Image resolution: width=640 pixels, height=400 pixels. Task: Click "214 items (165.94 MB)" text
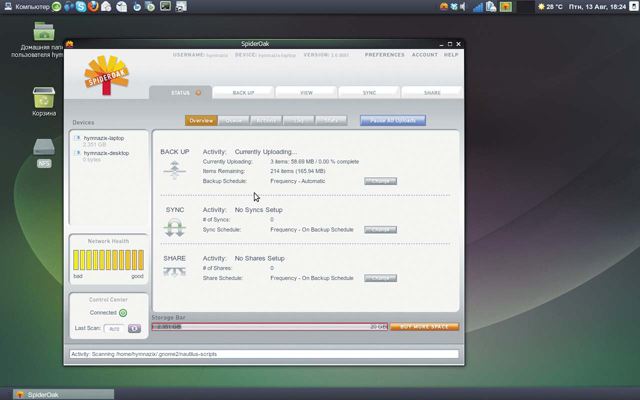(298, 171)
